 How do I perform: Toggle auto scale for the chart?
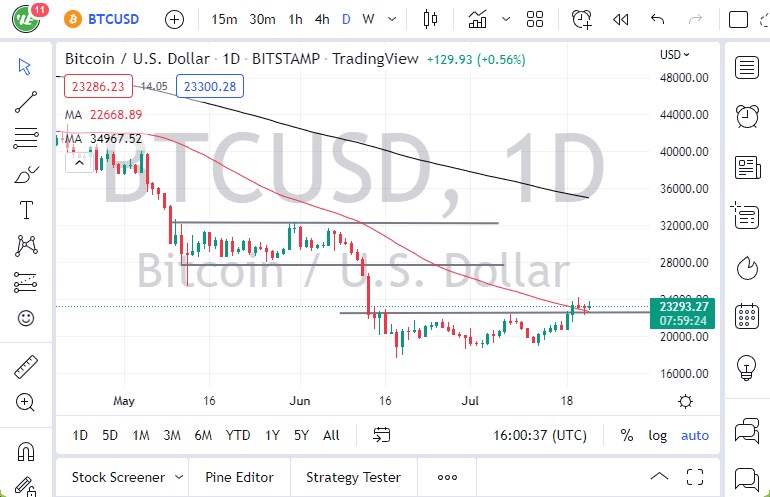[x=694, y=435]
